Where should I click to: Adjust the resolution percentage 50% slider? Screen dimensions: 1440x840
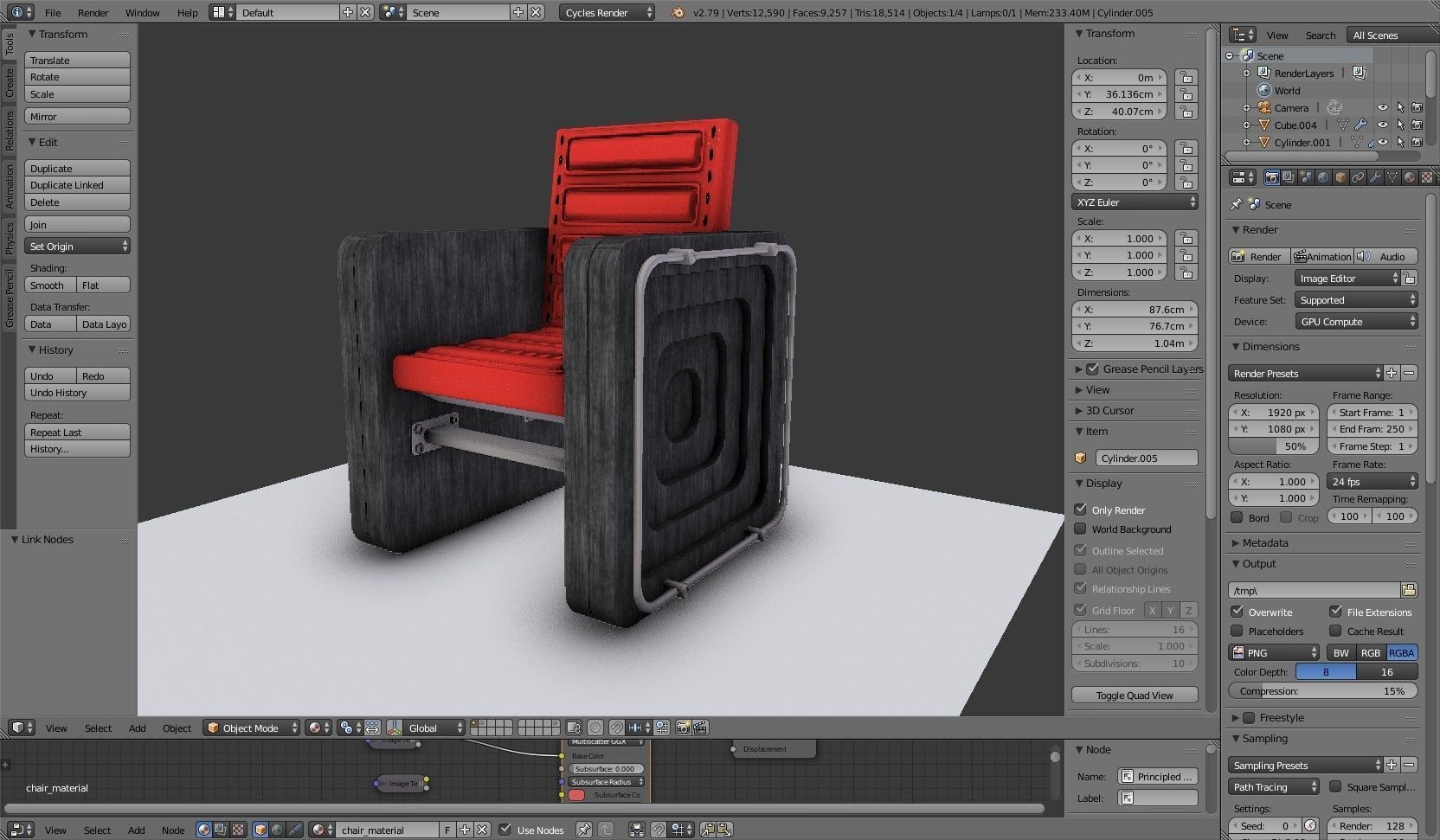click(1274, 446)
